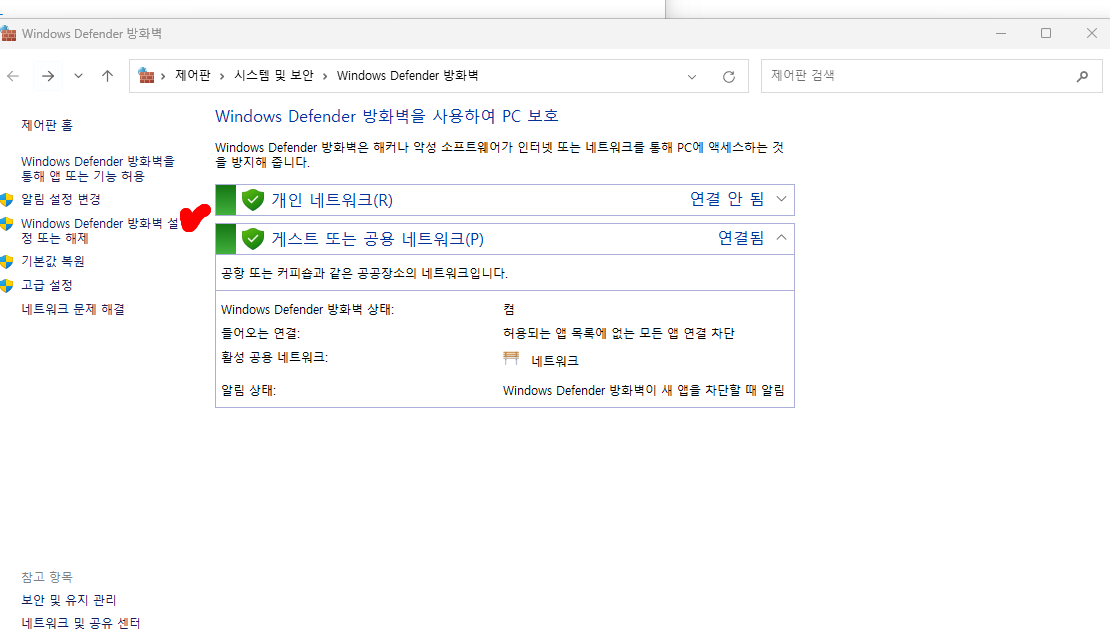Open 네트워크 및 공유 센터 link
This screenshot has height=636, width=1110.
click(81, 624)
